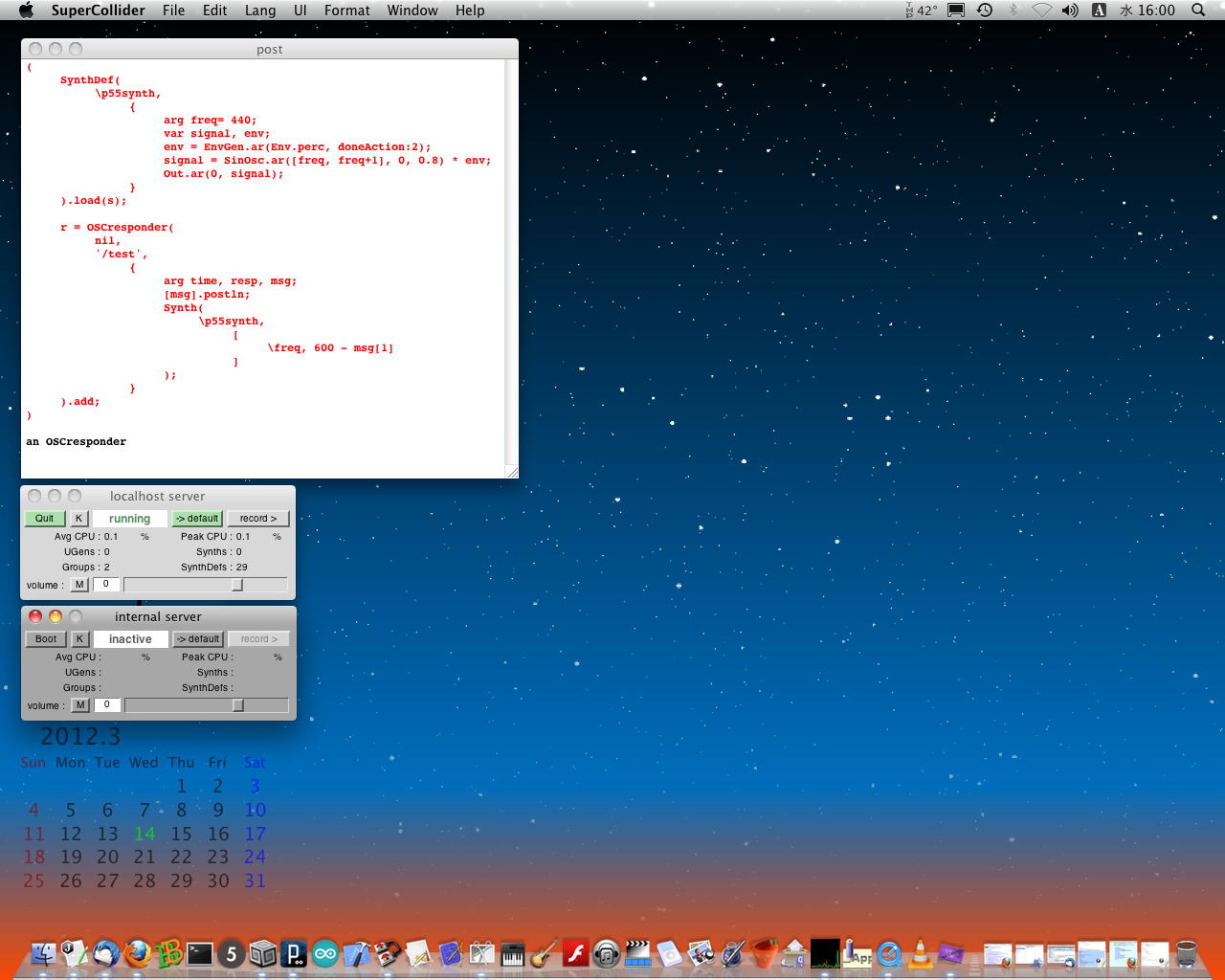
Task: Launch VLC cone icon in dock
Action: pos(920,953)
